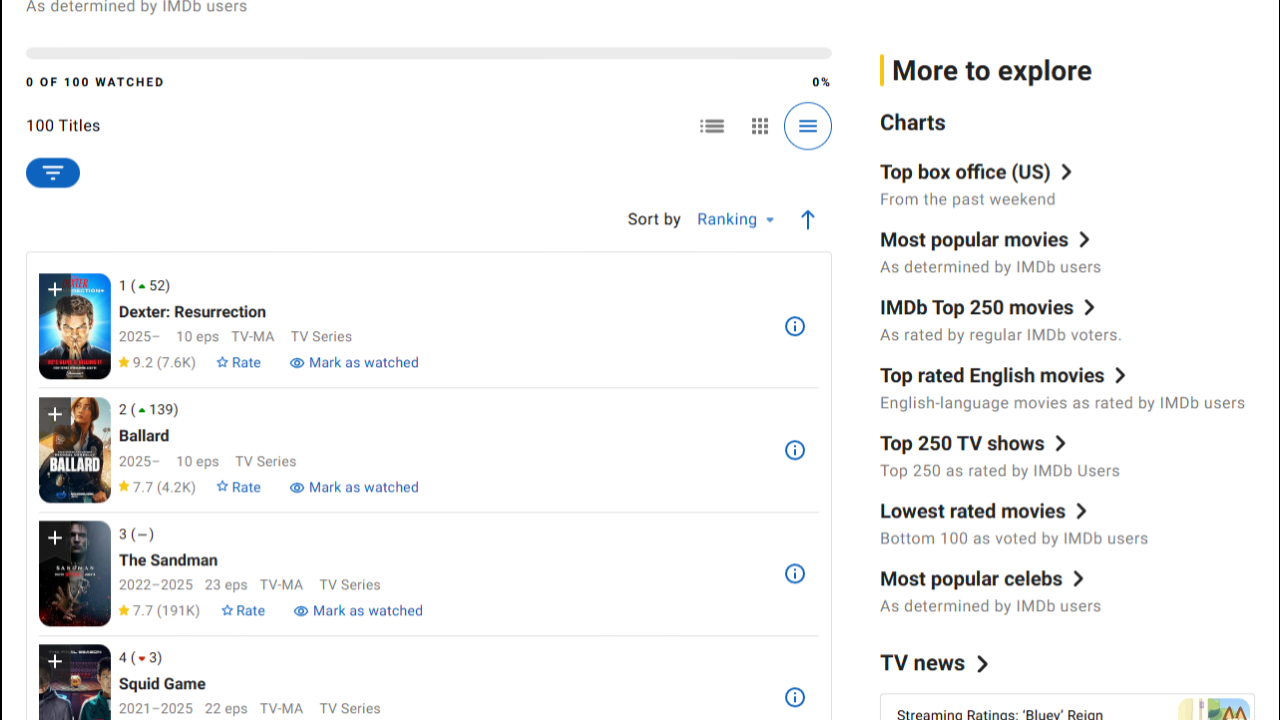The image size is (1280, 720).
Task: Open the blue filter button
Action: coord(53,173)
